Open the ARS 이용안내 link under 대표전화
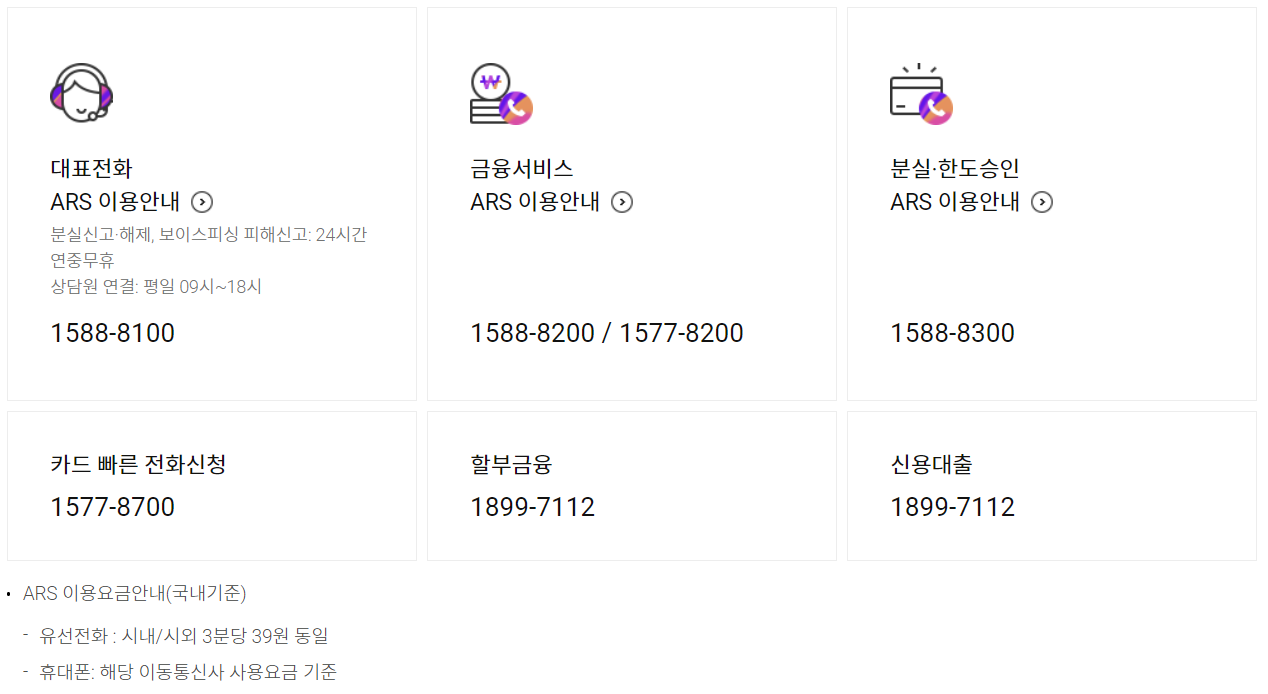The width and height of the screenshot is (1268, 694). tap(115, 202)
